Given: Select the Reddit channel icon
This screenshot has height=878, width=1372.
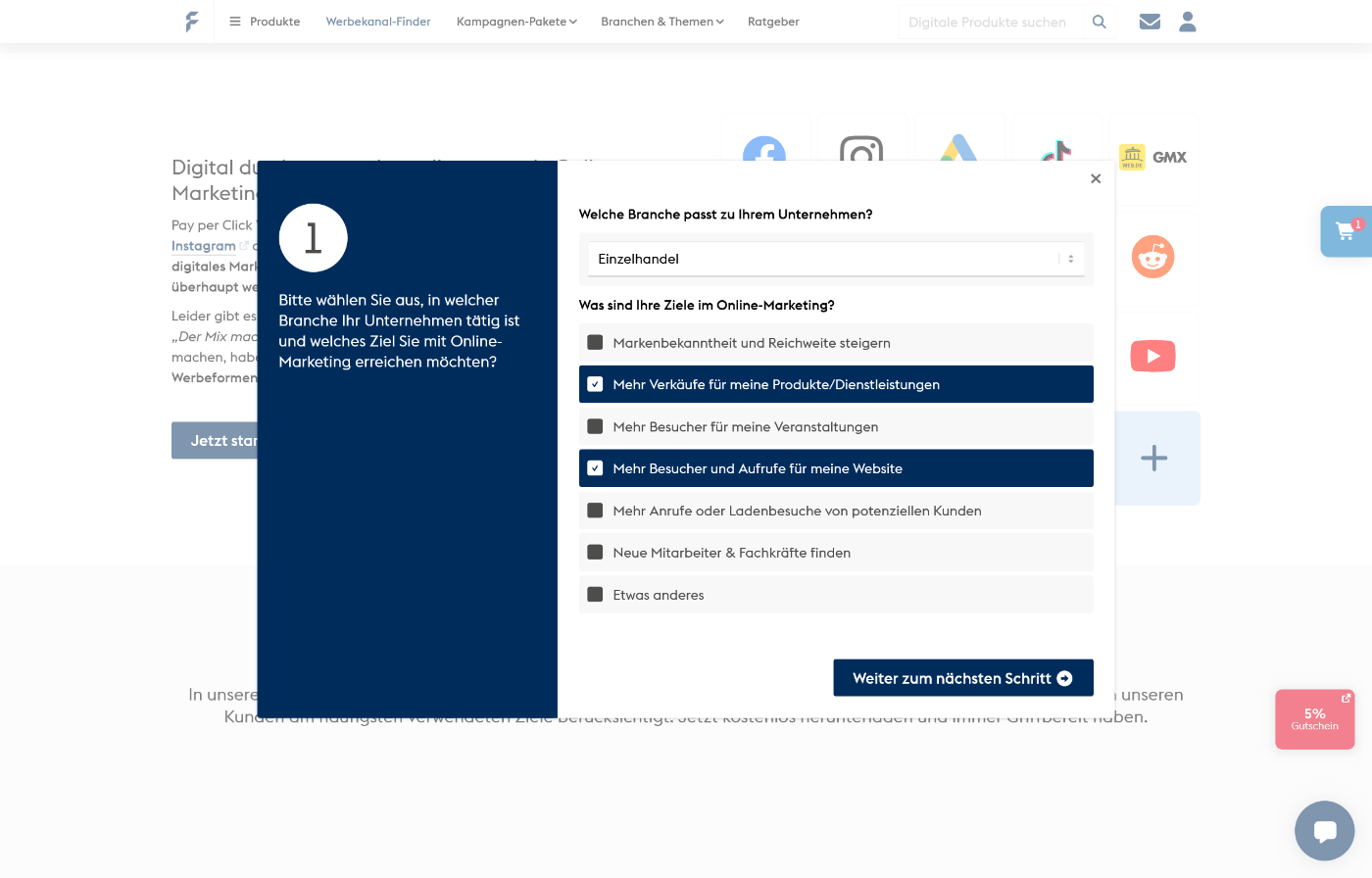Looking at the screenshot, I should (1152, 258).
